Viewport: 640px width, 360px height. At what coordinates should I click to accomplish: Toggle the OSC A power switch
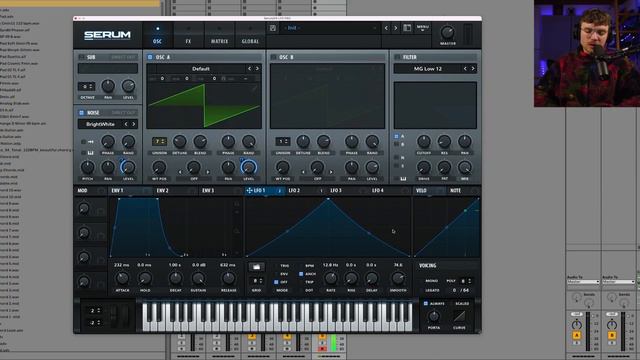[150, 57]
